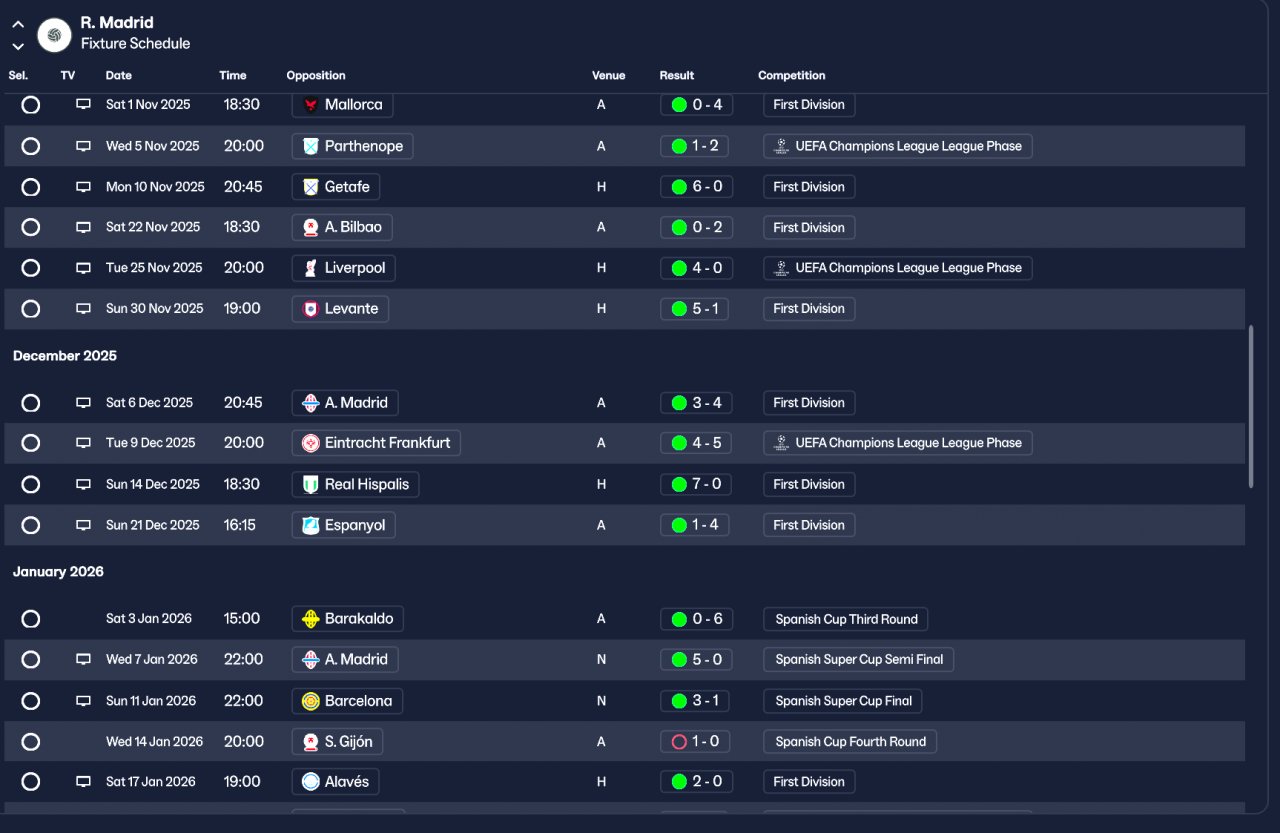Open the 0 - 4 result against Mallorca
The width and height of the screenshot is (1280, 833).
coord(697,104)
